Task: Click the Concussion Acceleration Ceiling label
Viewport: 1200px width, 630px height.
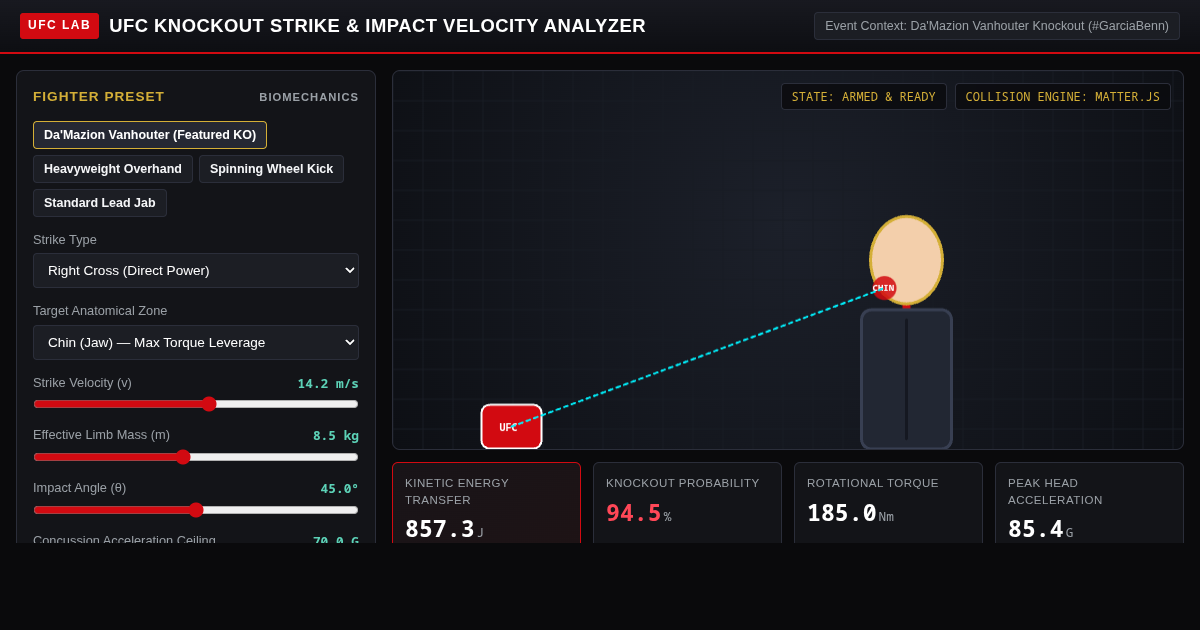Action: coord(124,539)
